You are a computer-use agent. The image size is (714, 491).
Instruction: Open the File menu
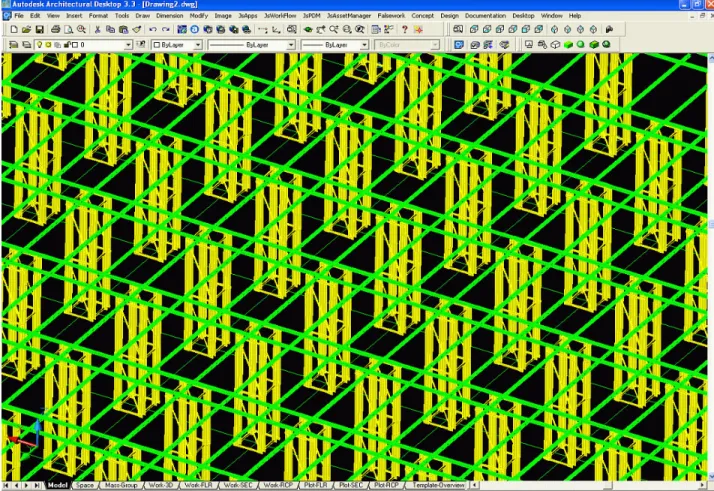point(19,15)
